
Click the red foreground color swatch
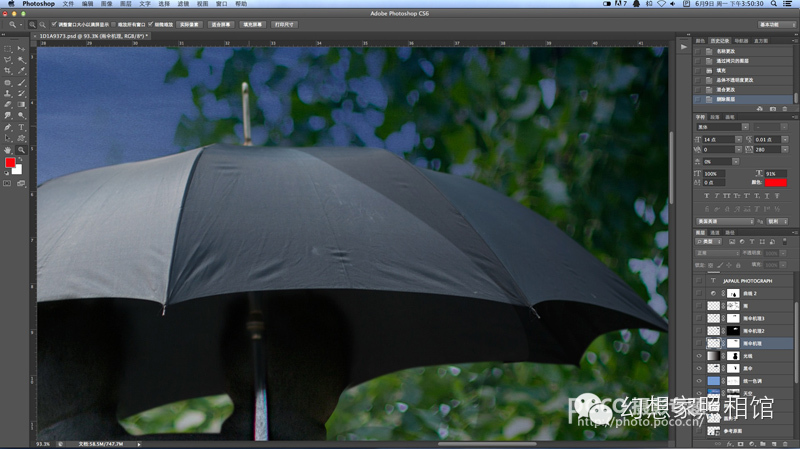pos(10,163)
